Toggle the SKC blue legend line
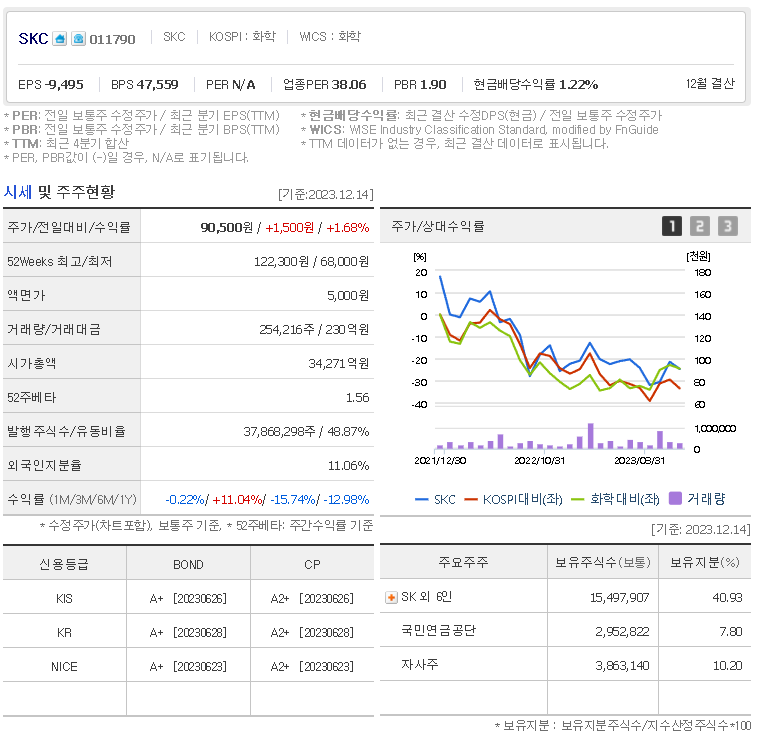 435,500
